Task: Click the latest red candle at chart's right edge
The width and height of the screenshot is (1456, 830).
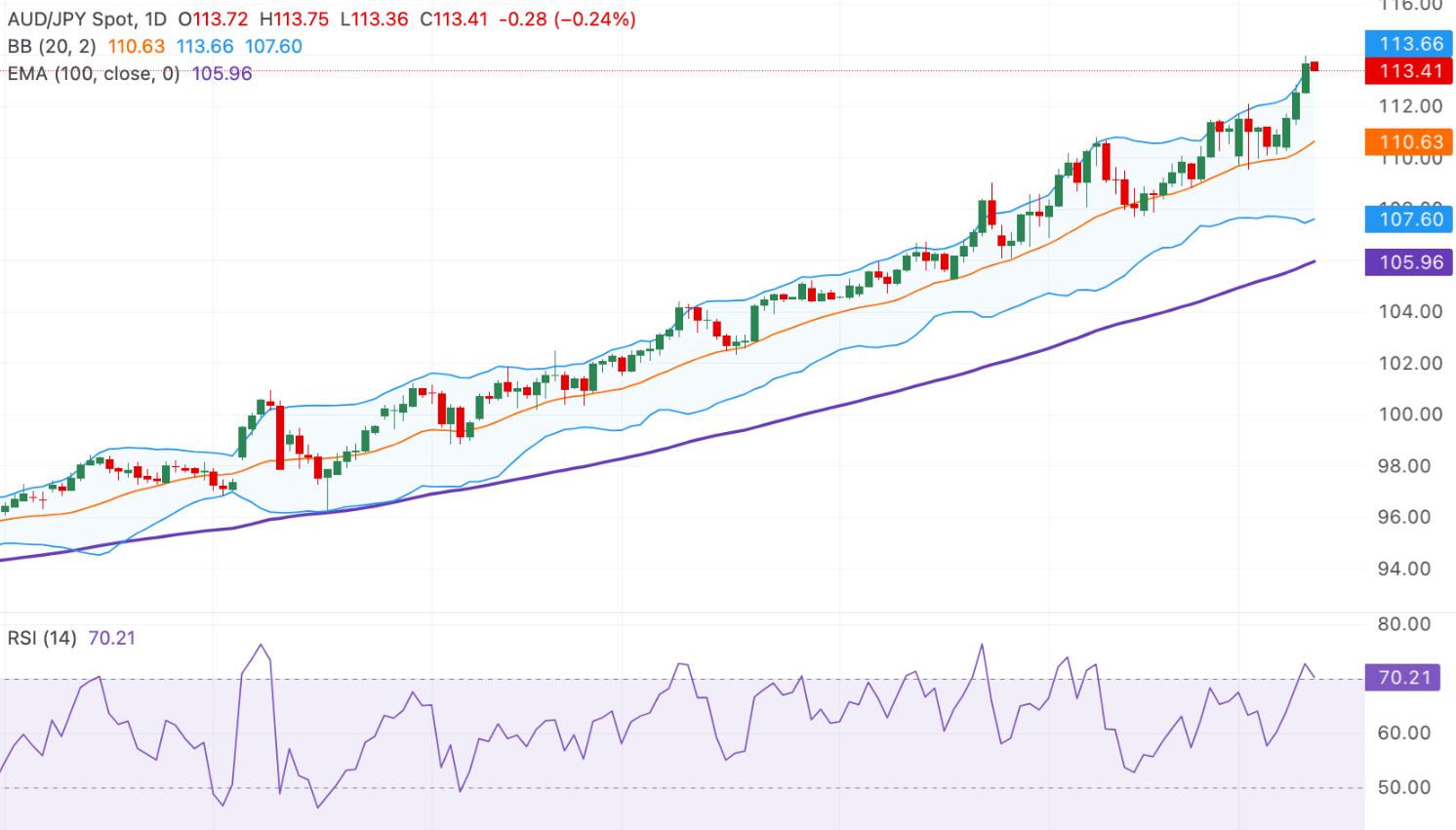Action: [x=1314, y=66]
